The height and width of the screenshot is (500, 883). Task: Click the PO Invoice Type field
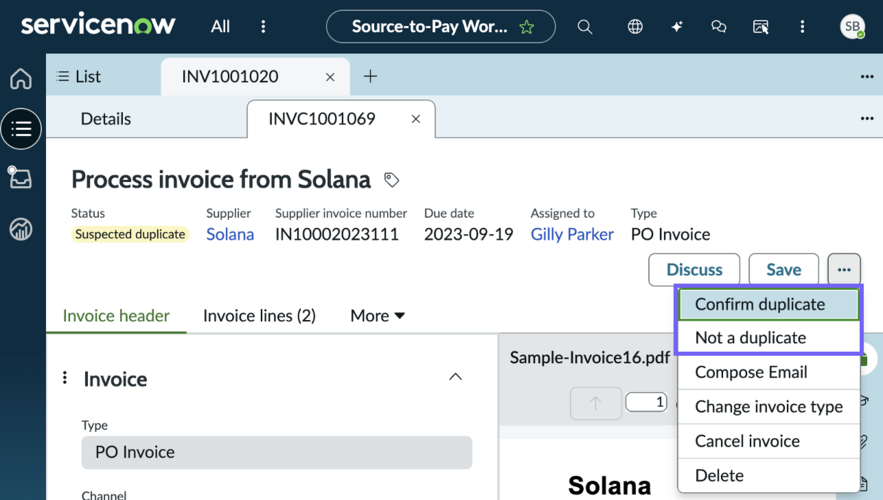click(277, 452)
